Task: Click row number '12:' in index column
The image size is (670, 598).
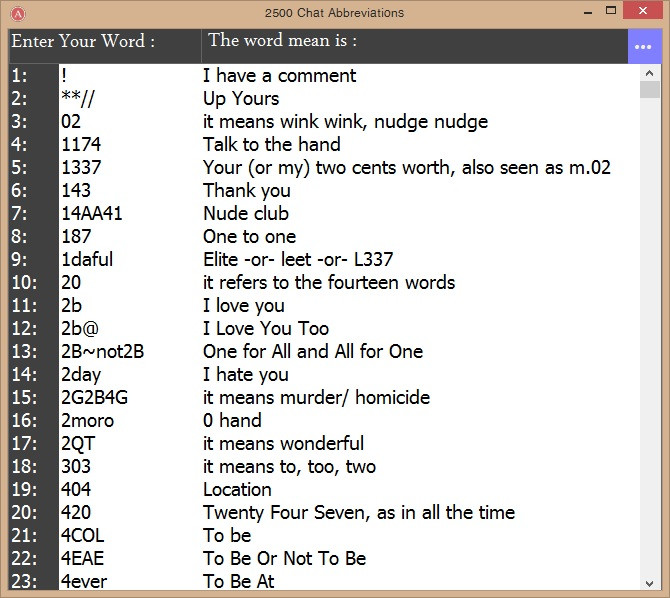Action: 24,329
